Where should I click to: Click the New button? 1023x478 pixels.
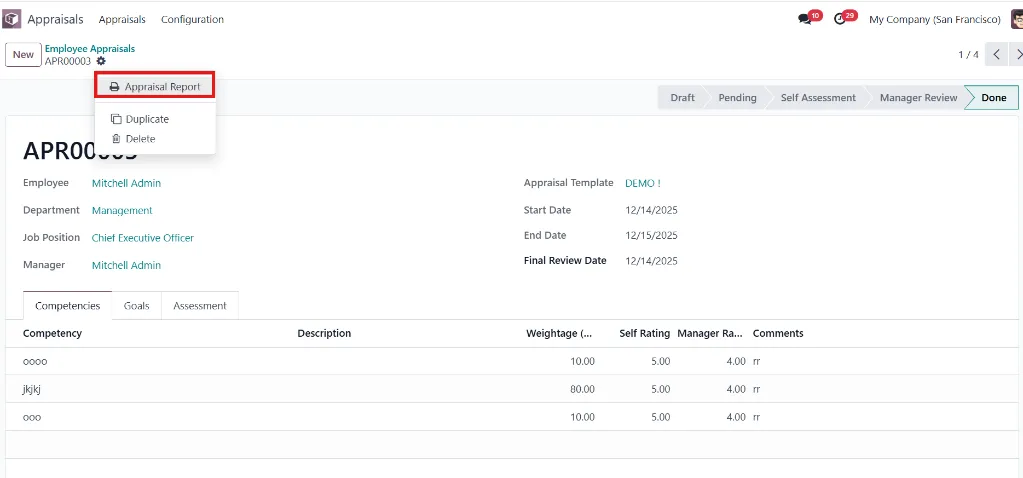coord(23,55)
